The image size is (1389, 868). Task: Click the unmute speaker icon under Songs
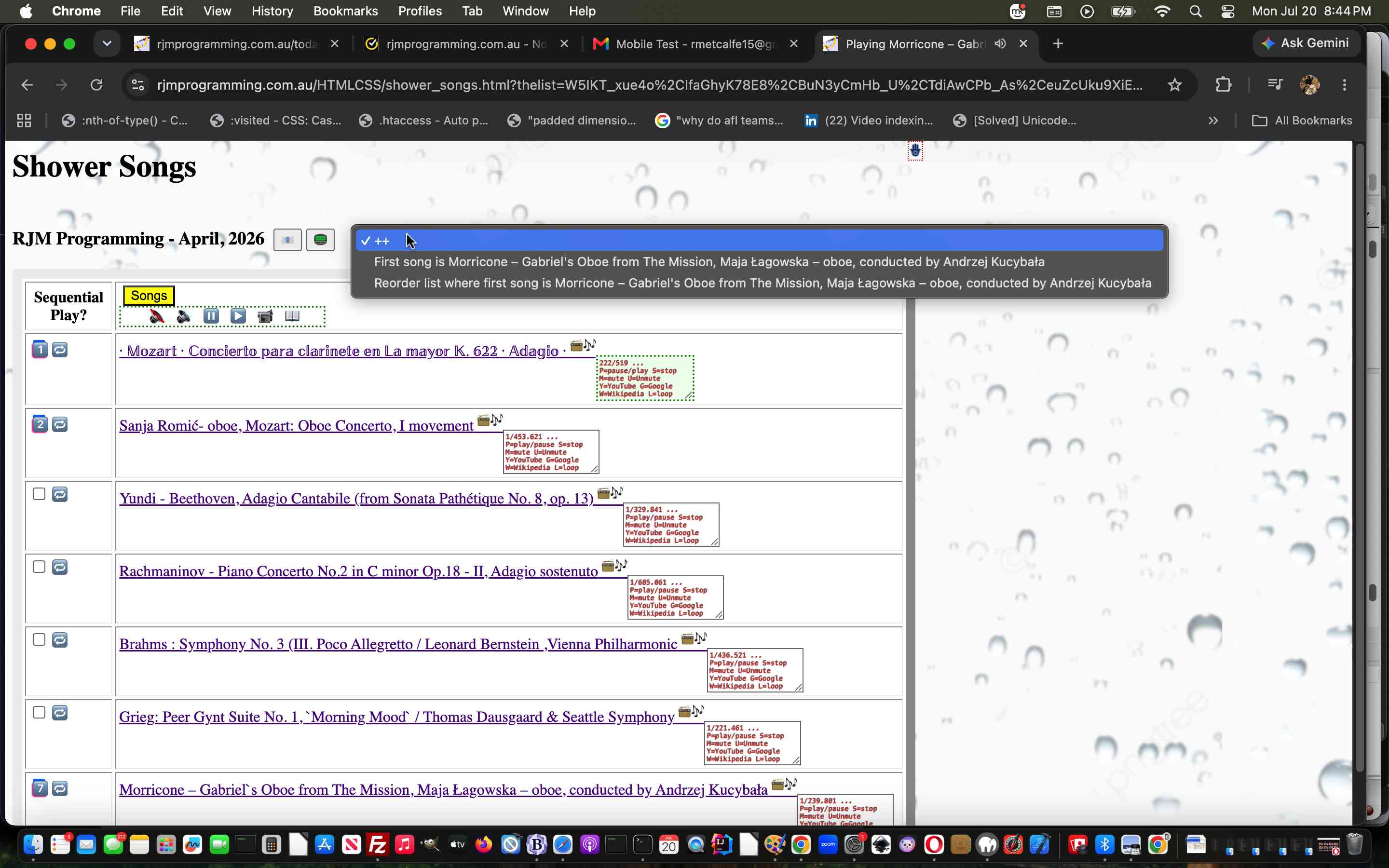pyautogui.click(x=184, y=316)
